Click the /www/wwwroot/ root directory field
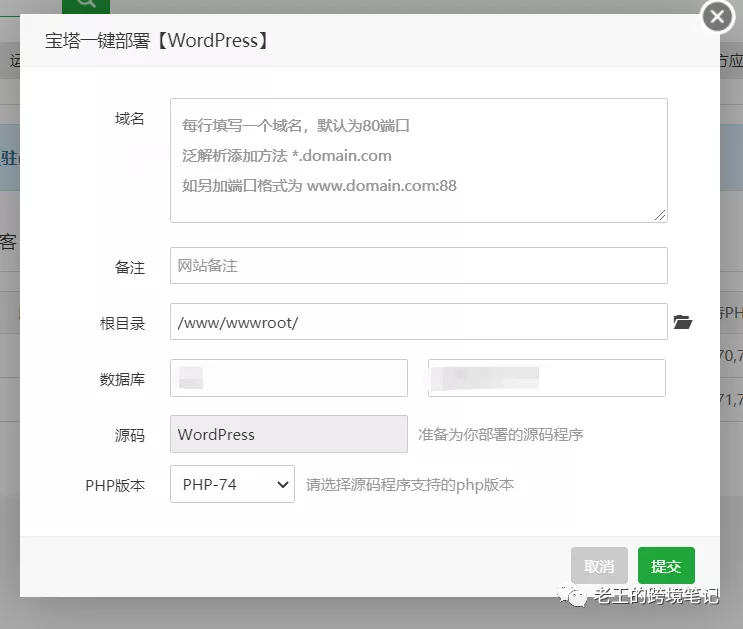The width and height of the screenshot is (743, 629). pyautogui.click(x=418, y=322)
